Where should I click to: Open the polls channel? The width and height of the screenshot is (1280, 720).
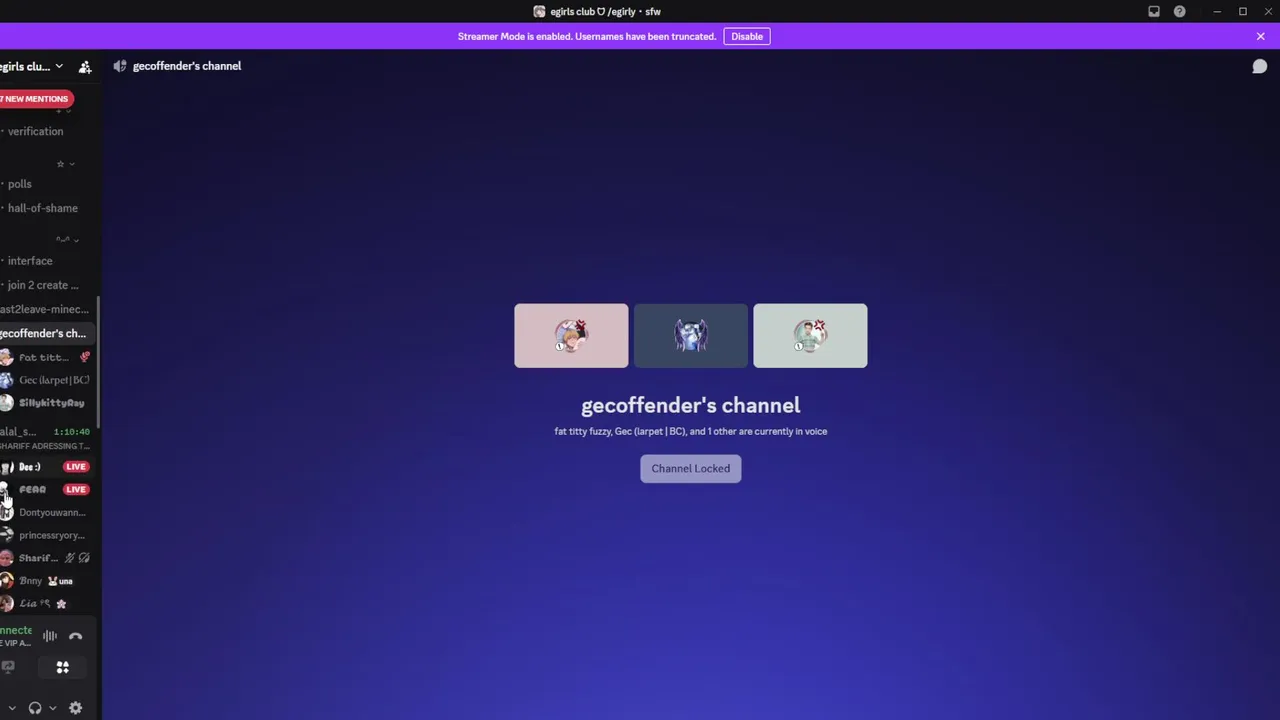coord(20,184)
